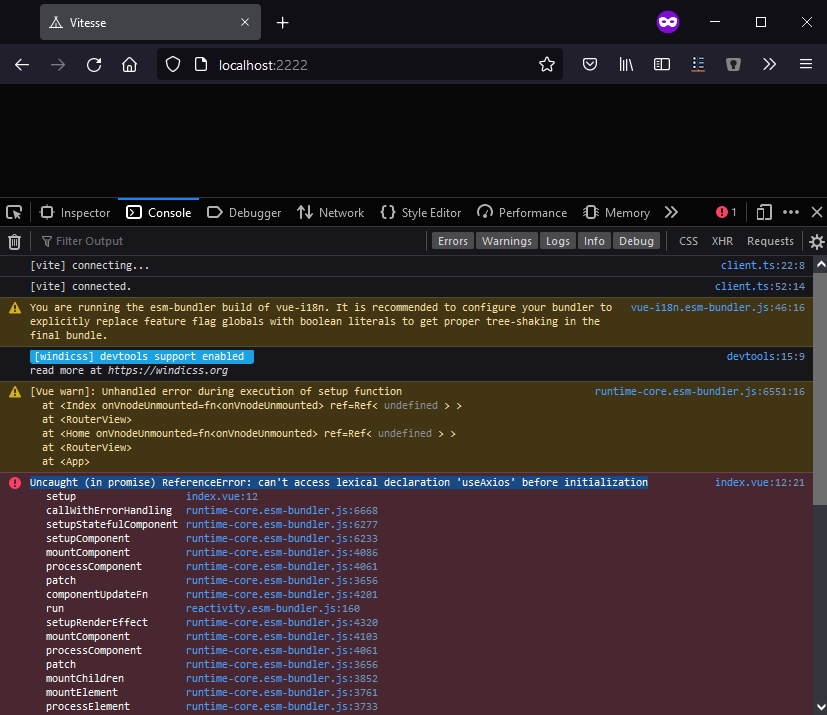Open Firefox Library via the books icon
The image size is (827, 715).
pyautogui.click(x=626, y=63)
